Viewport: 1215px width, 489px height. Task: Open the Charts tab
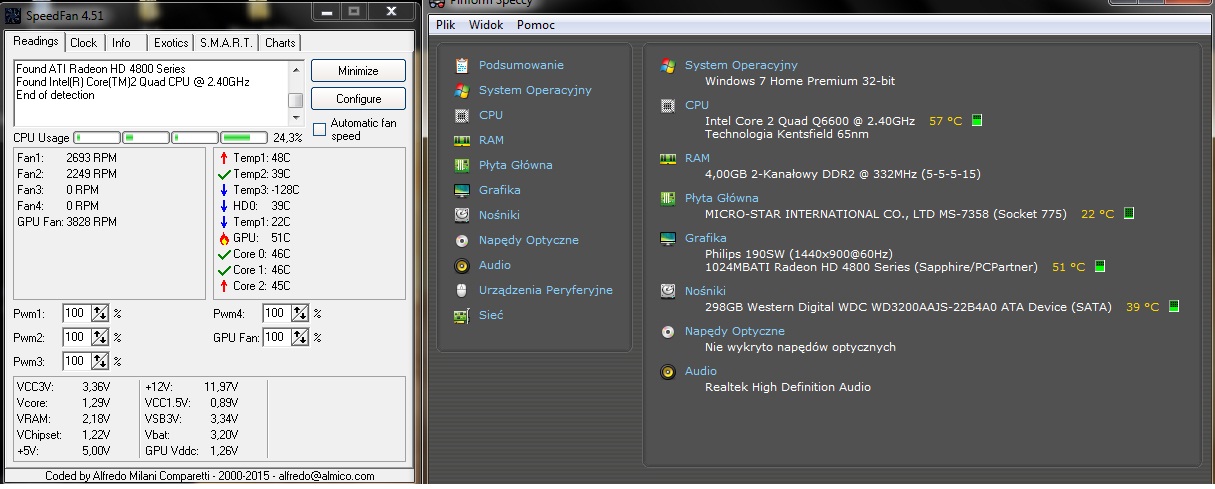[280, 43]
